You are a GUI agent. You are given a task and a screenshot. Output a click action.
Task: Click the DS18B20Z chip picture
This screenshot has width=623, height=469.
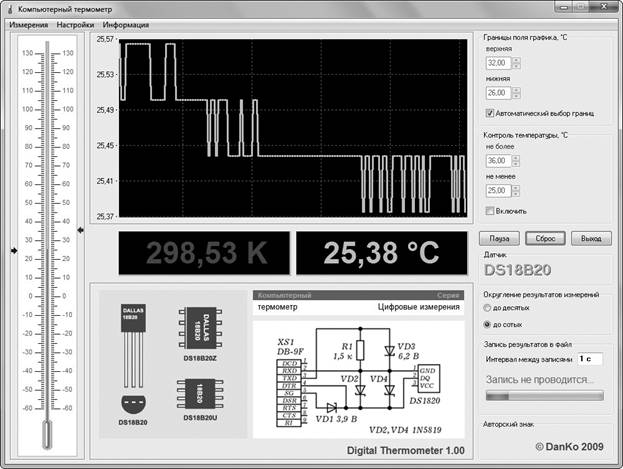coord(200,328)
